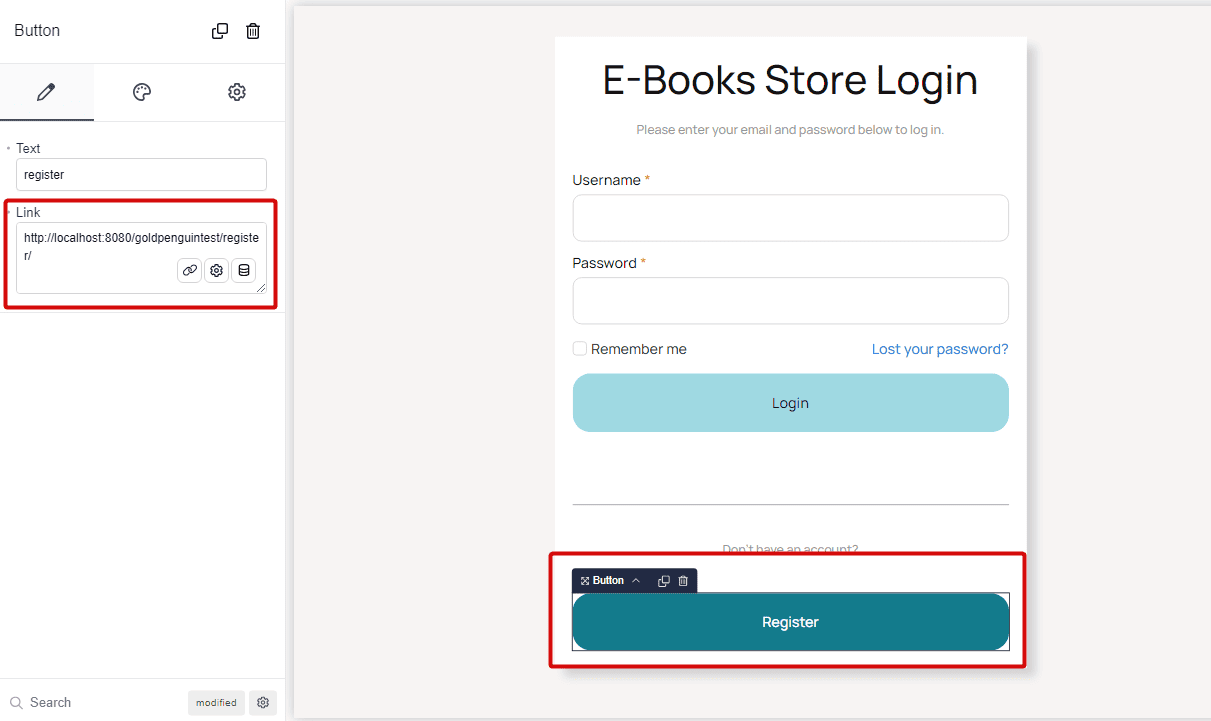Open the Style tab with the palette icon
The width and height of the screenshot is (1211, 721).
pos(142,92)
